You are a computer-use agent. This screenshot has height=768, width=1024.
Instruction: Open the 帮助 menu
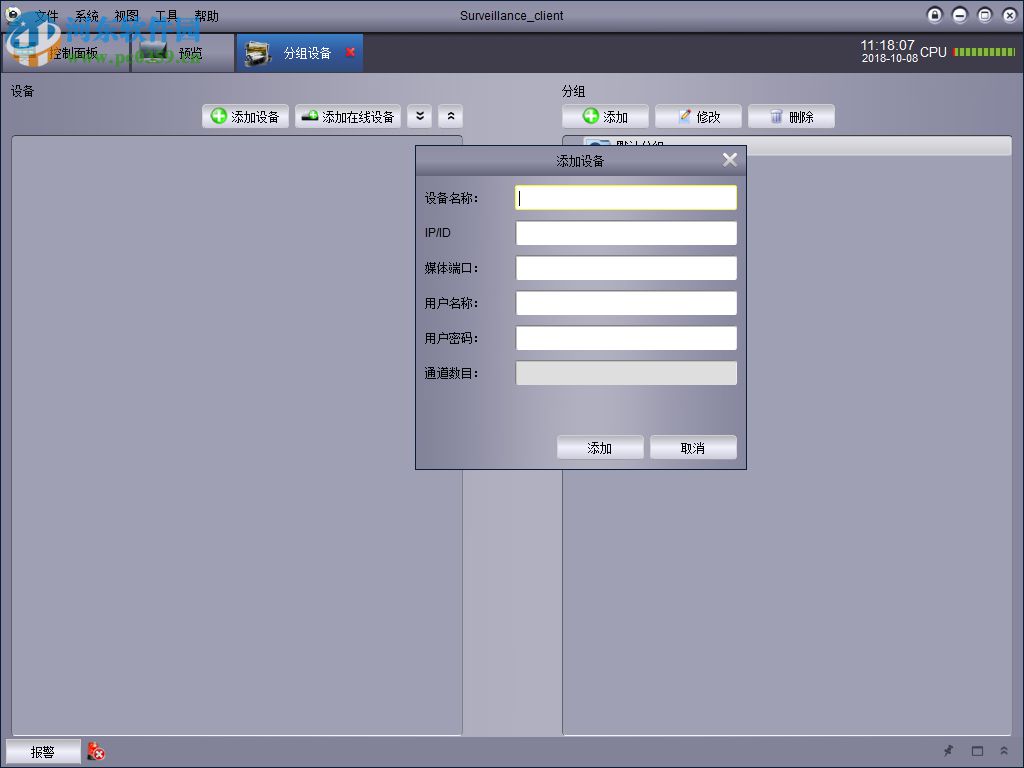pos(206,16)
